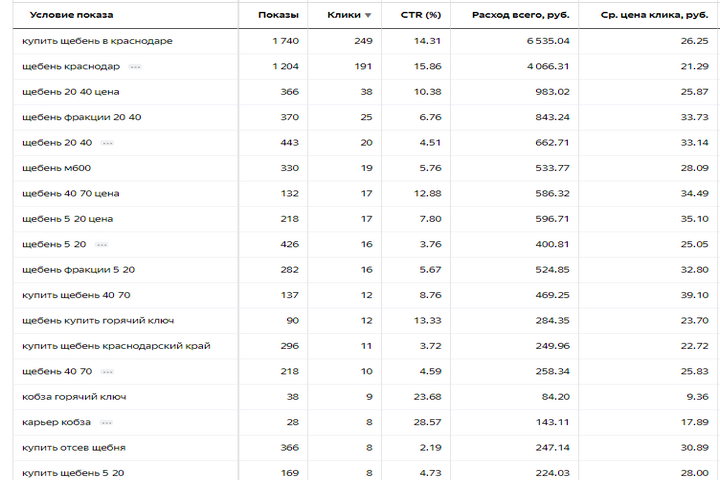Expand ellipsis beside щебень 5 20

coord(101,244)
